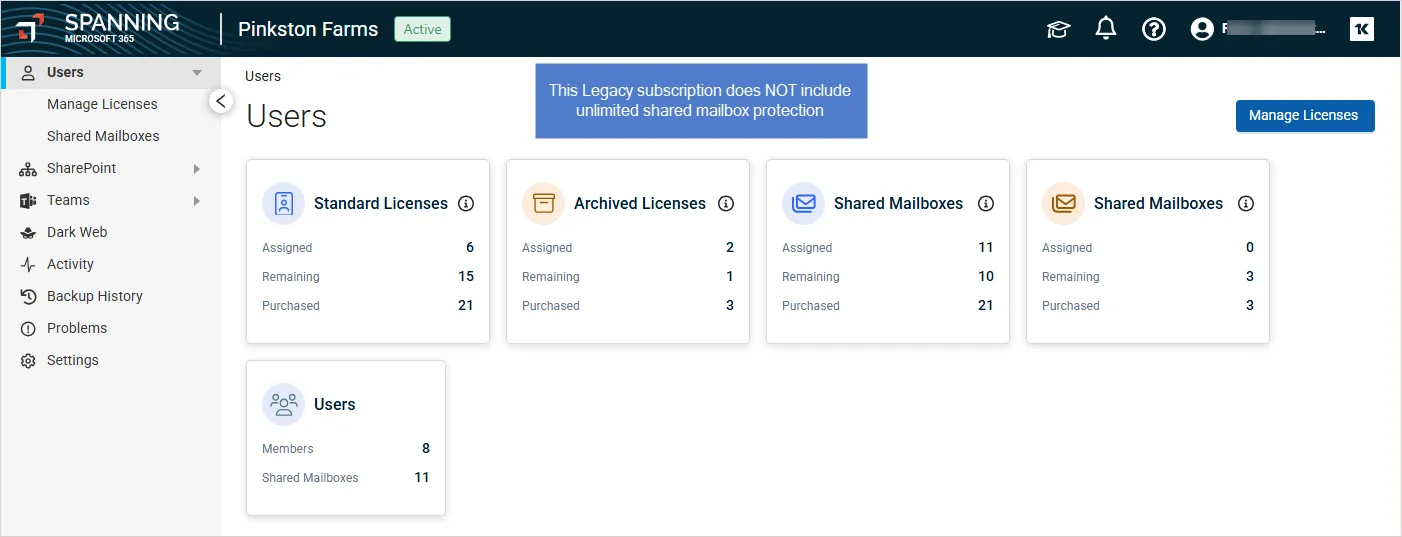This screenshot has height=537, width=1402.
Task: Open the graduation cap training icon
Action: [x=1058, y=29]
